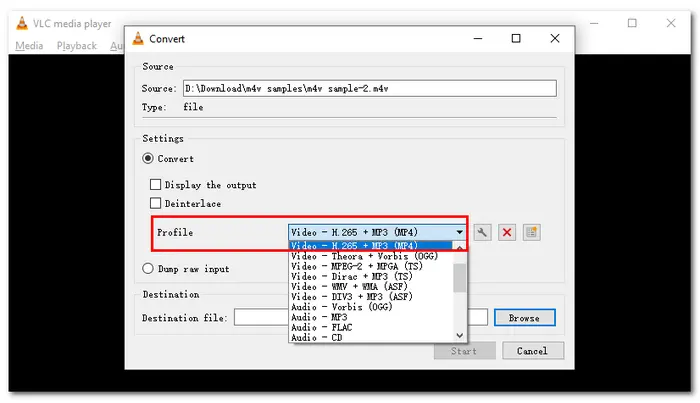Click the Destination file input field
The height and width of the screenshot is (403, 700).
(x=361, y=317)
